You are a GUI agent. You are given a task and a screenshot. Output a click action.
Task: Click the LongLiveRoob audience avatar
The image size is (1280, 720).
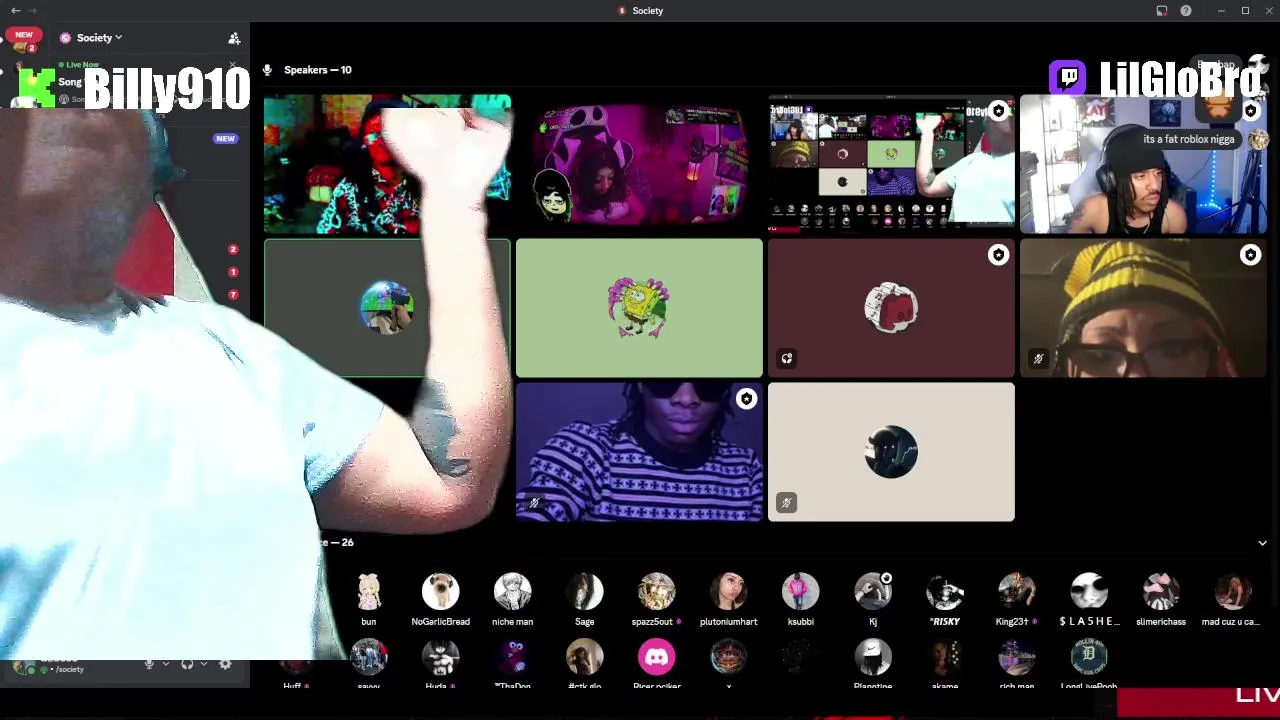coord(1089,657)
